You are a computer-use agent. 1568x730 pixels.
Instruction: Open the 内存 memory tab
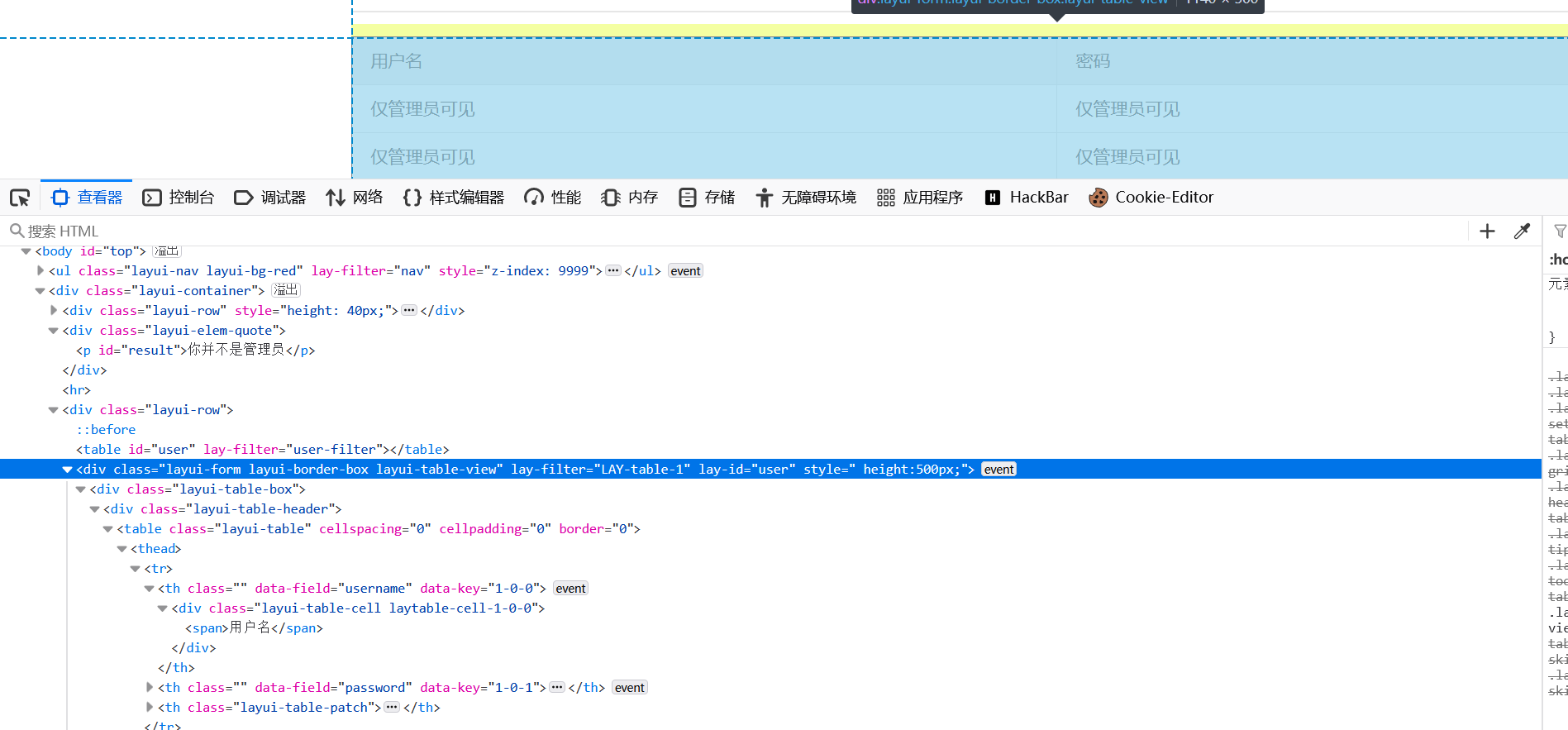pyautogui.click(x=630, y=198)
